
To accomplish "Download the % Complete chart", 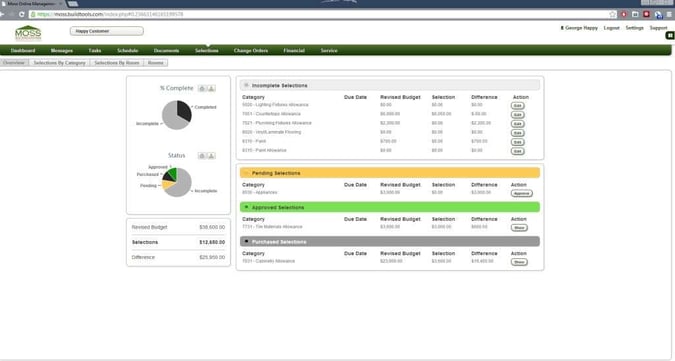I will pos(211,88).
